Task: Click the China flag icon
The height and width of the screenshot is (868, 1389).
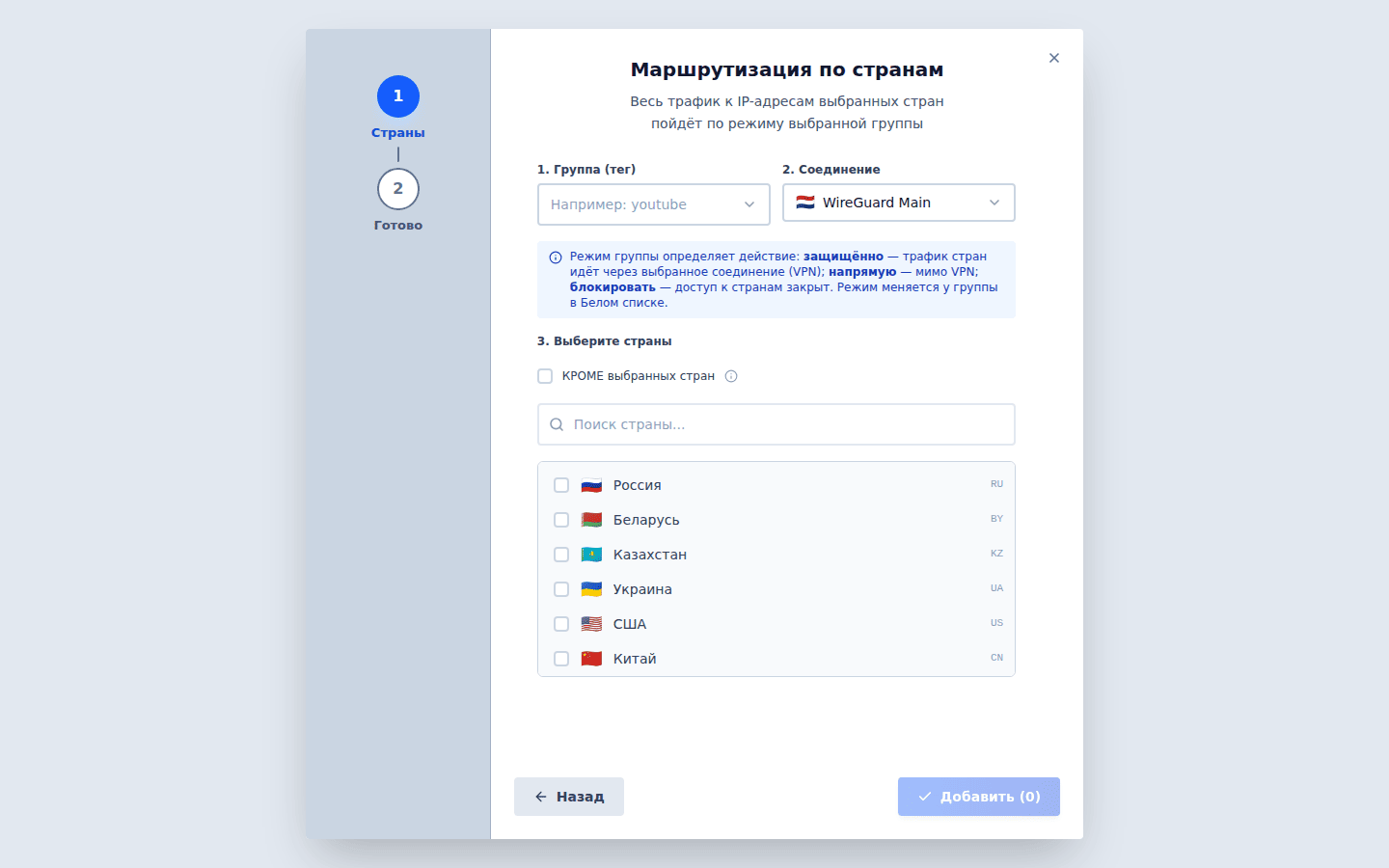Action: click(591, 659)
